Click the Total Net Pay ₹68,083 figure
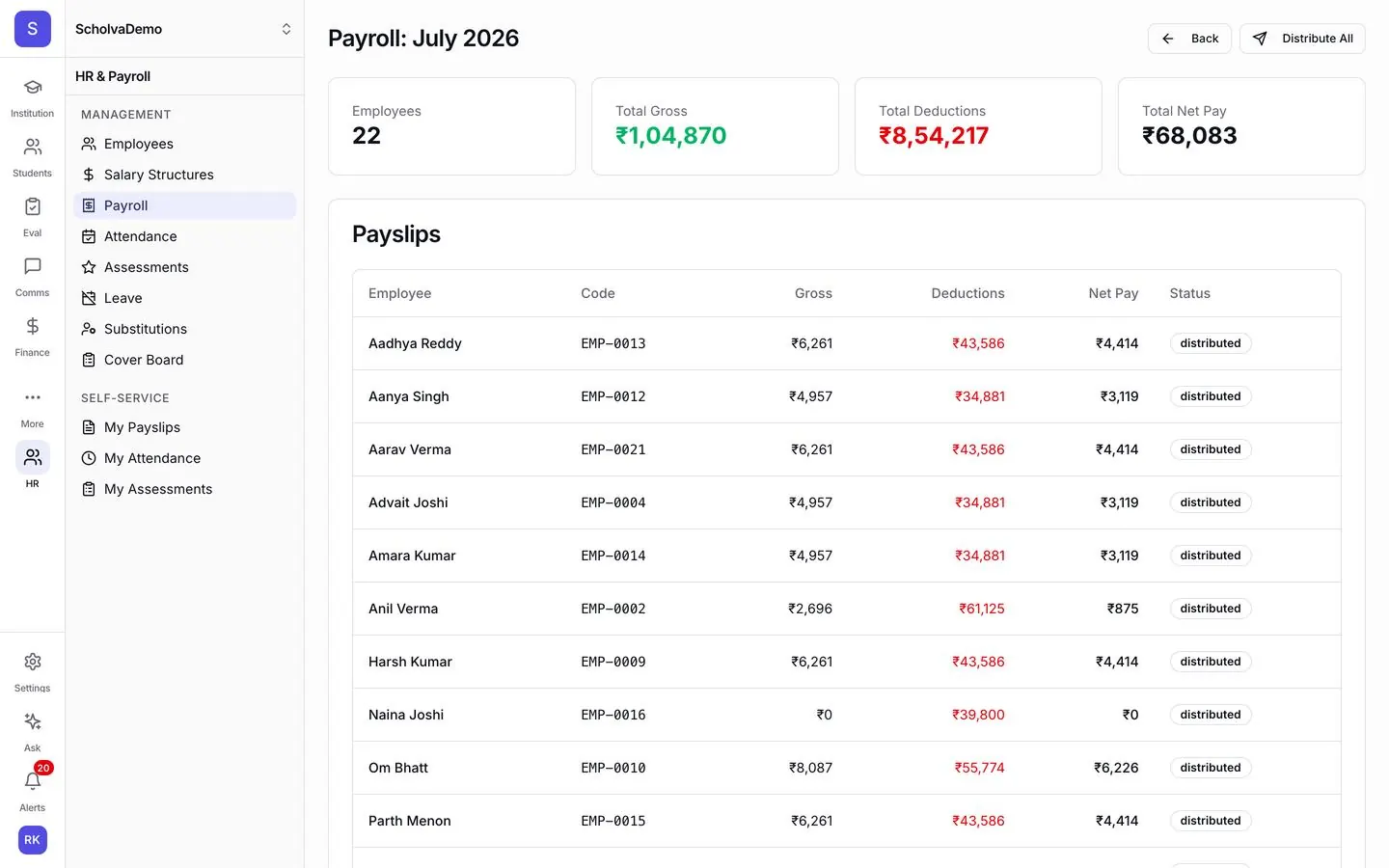 coord(1189,136)
